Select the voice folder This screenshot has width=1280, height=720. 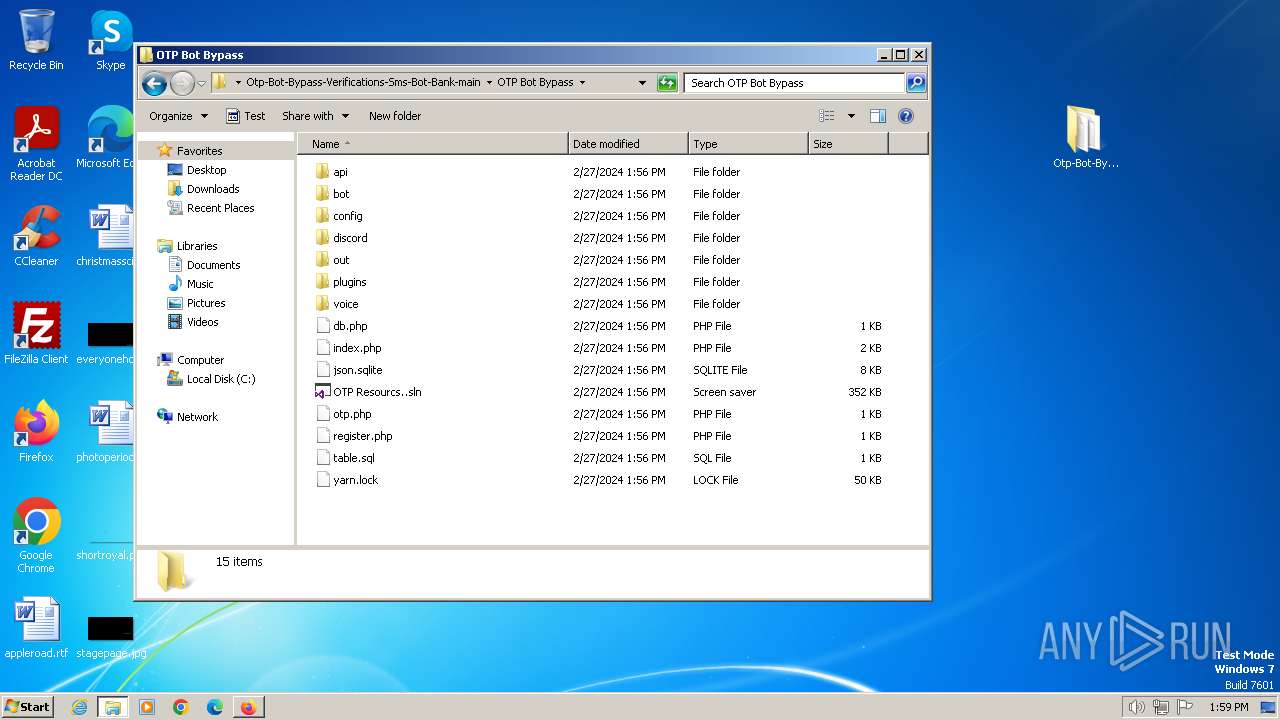tap(345, 304)
